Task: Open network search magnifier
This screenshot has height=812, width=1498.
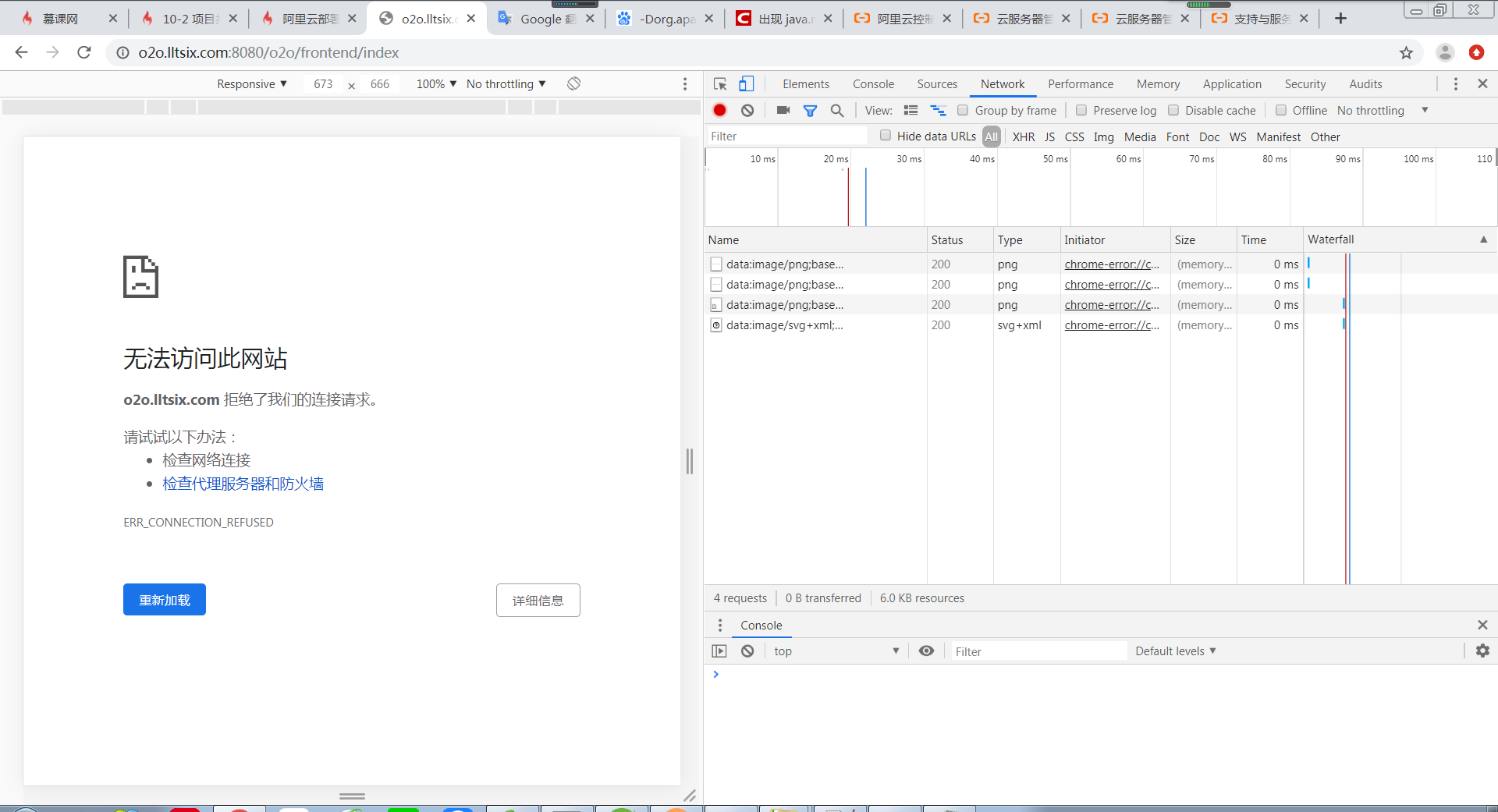Action: tap(837, 111)
